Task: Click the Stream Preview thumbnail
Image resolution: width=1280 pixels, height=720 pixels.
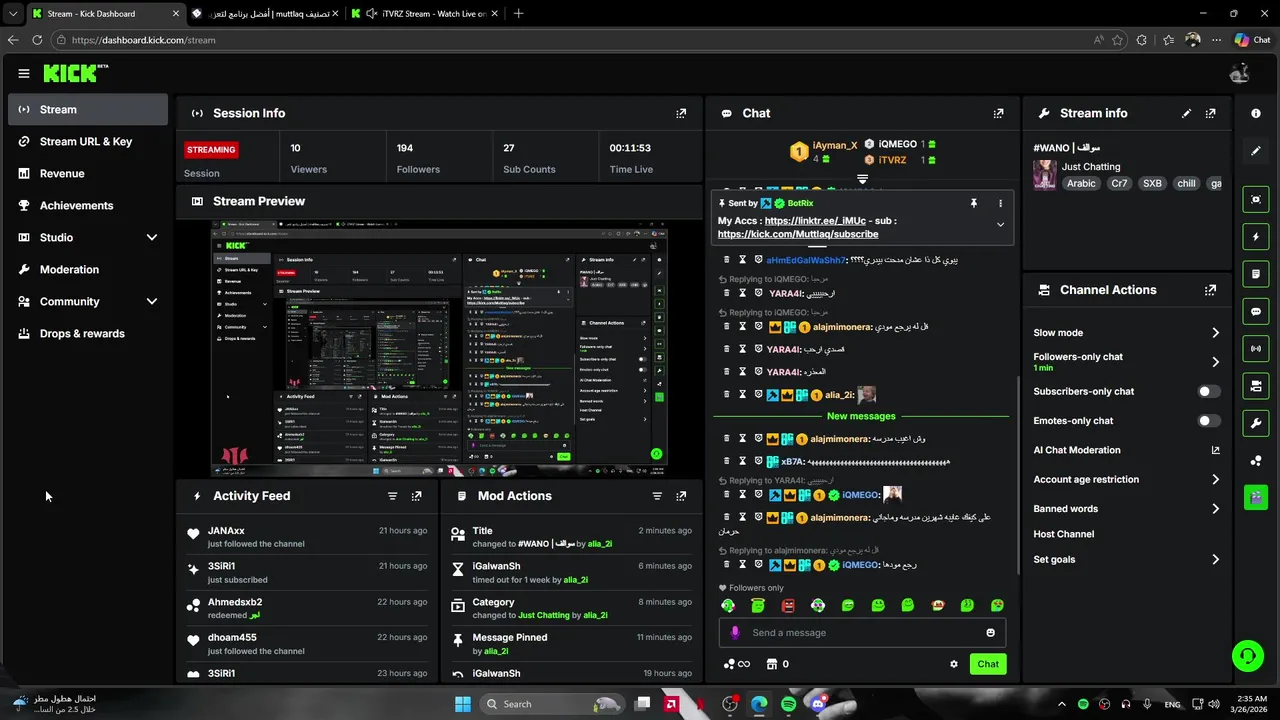Action: (438, 349)
